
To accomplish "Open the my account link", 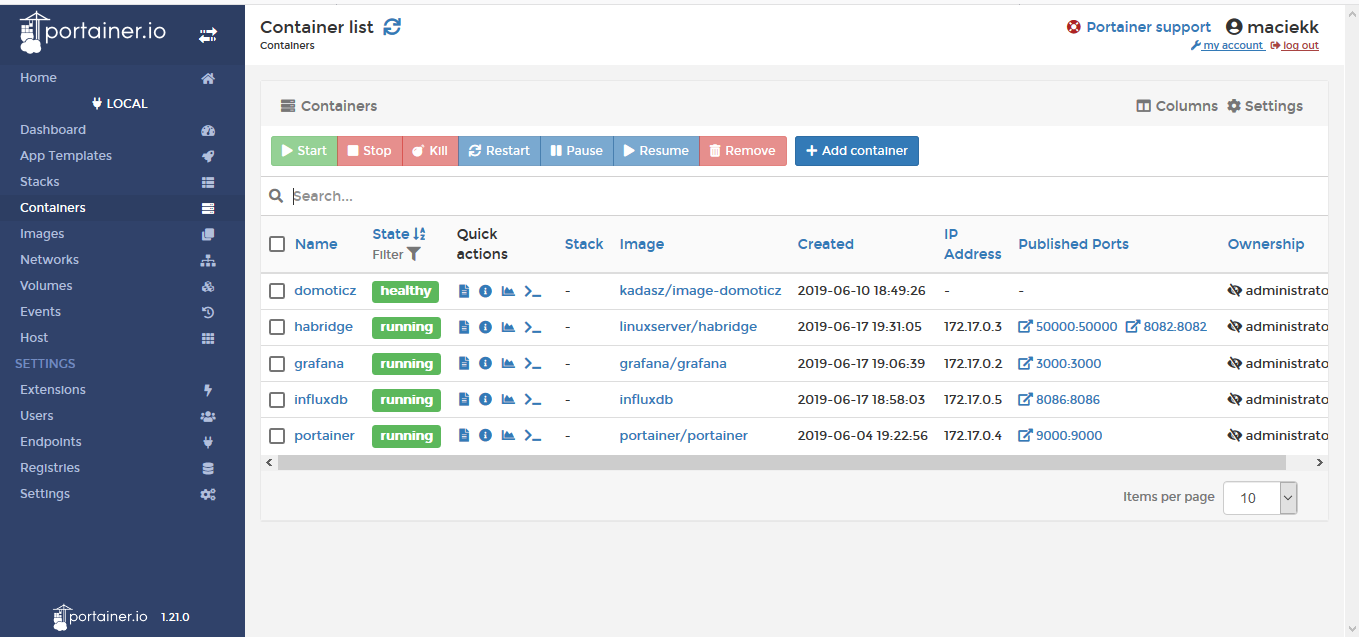I will 1227,46.
